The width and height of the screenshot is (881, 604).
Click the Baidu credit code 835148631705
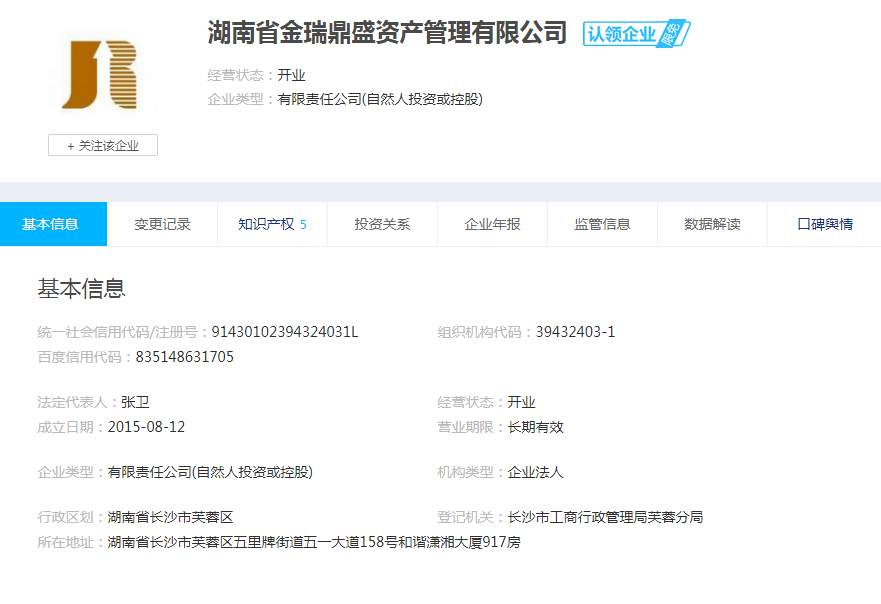(185, 357)
